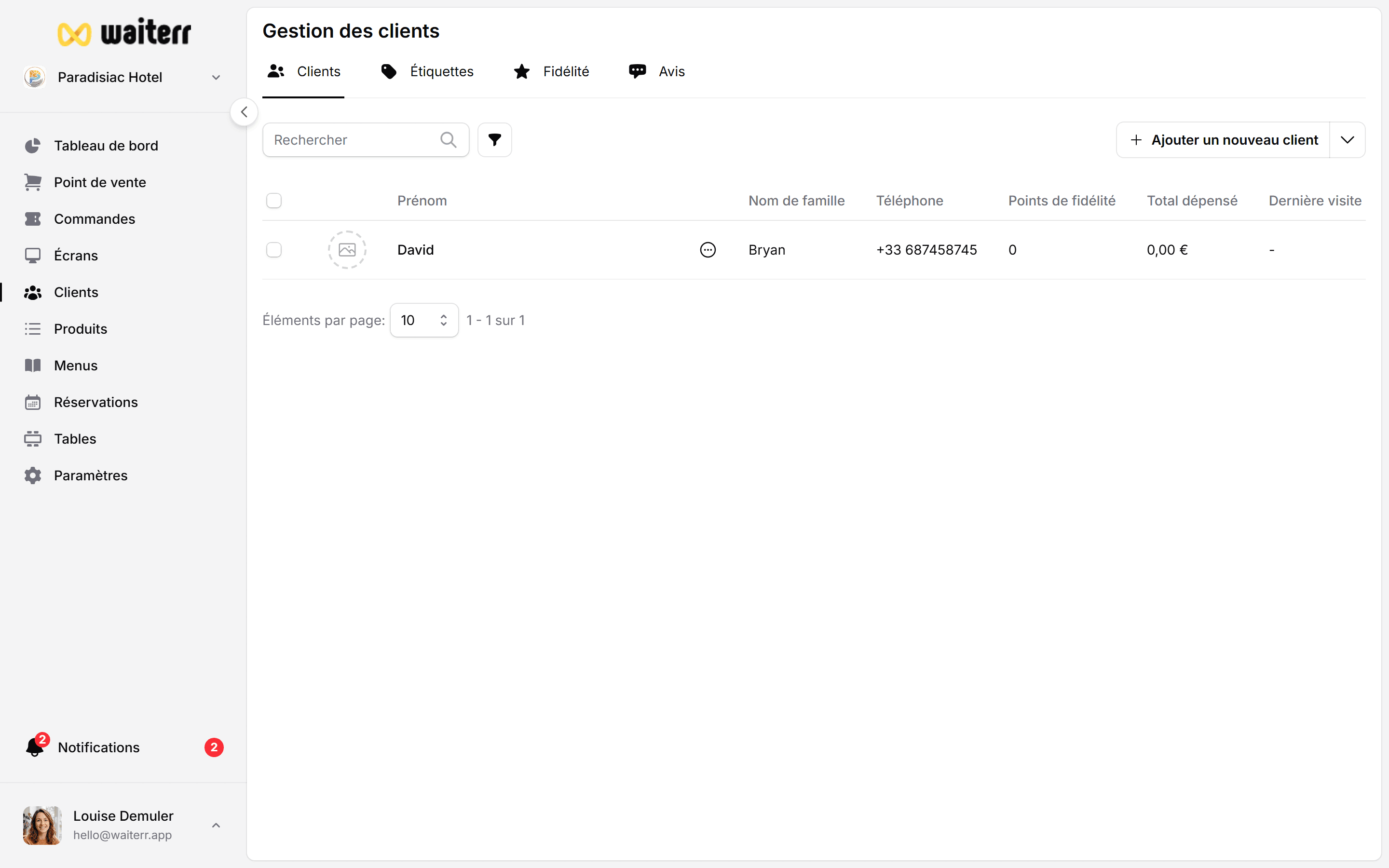This screenshot has width=1389, height=868.
Task: Click the first name David
Action: [416, 250]
